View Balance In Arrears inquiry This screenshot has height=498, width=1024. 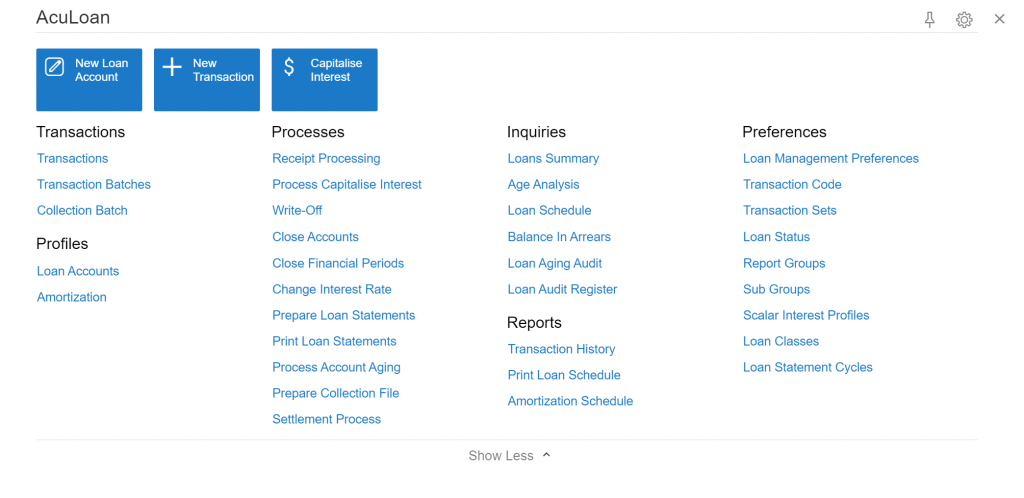coord(559,237)
